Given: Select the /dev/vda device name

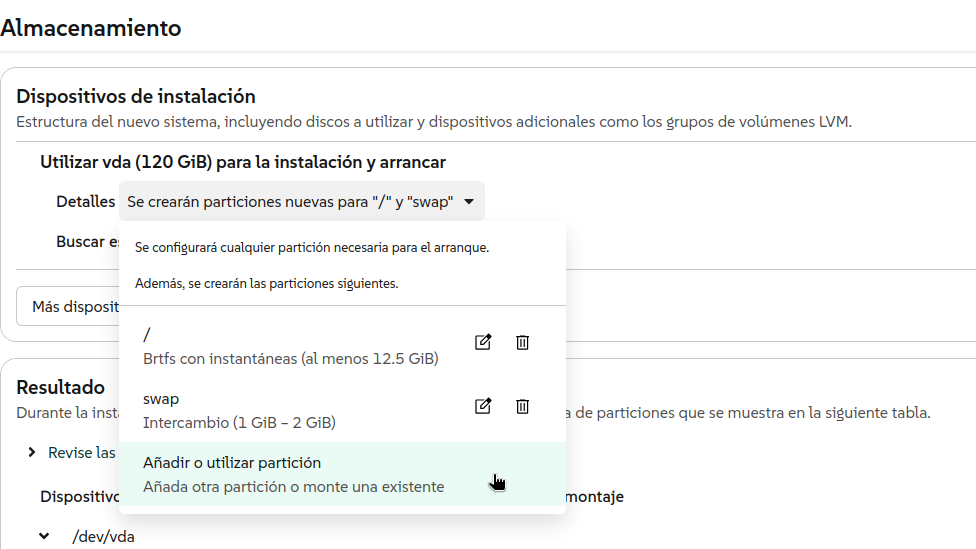Looking at the screenshot, I should 103,537.
